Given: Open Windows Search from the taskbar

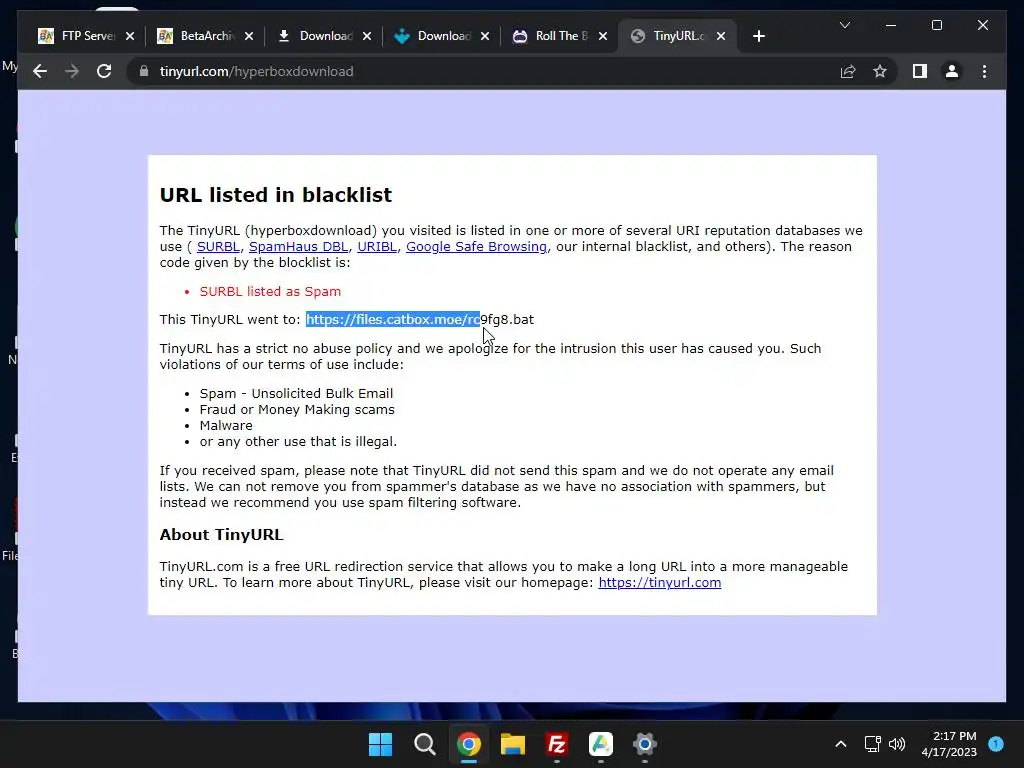Looking at the screenshot, I should pyautogui.click(x=424, y=744).
